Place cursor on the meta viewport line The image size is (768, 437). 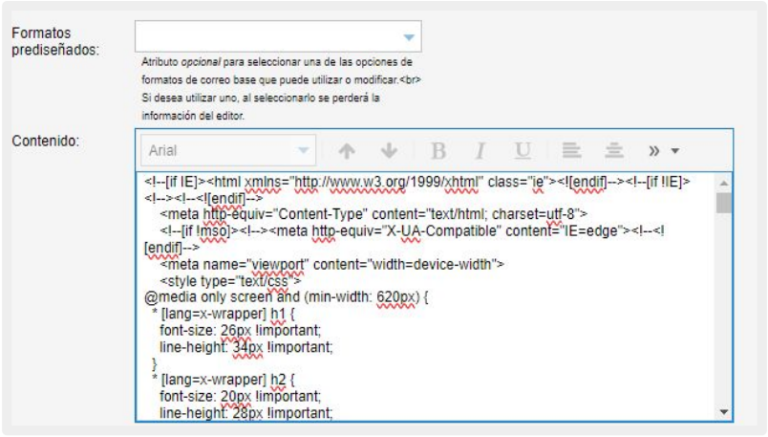(x=331, y=264)
